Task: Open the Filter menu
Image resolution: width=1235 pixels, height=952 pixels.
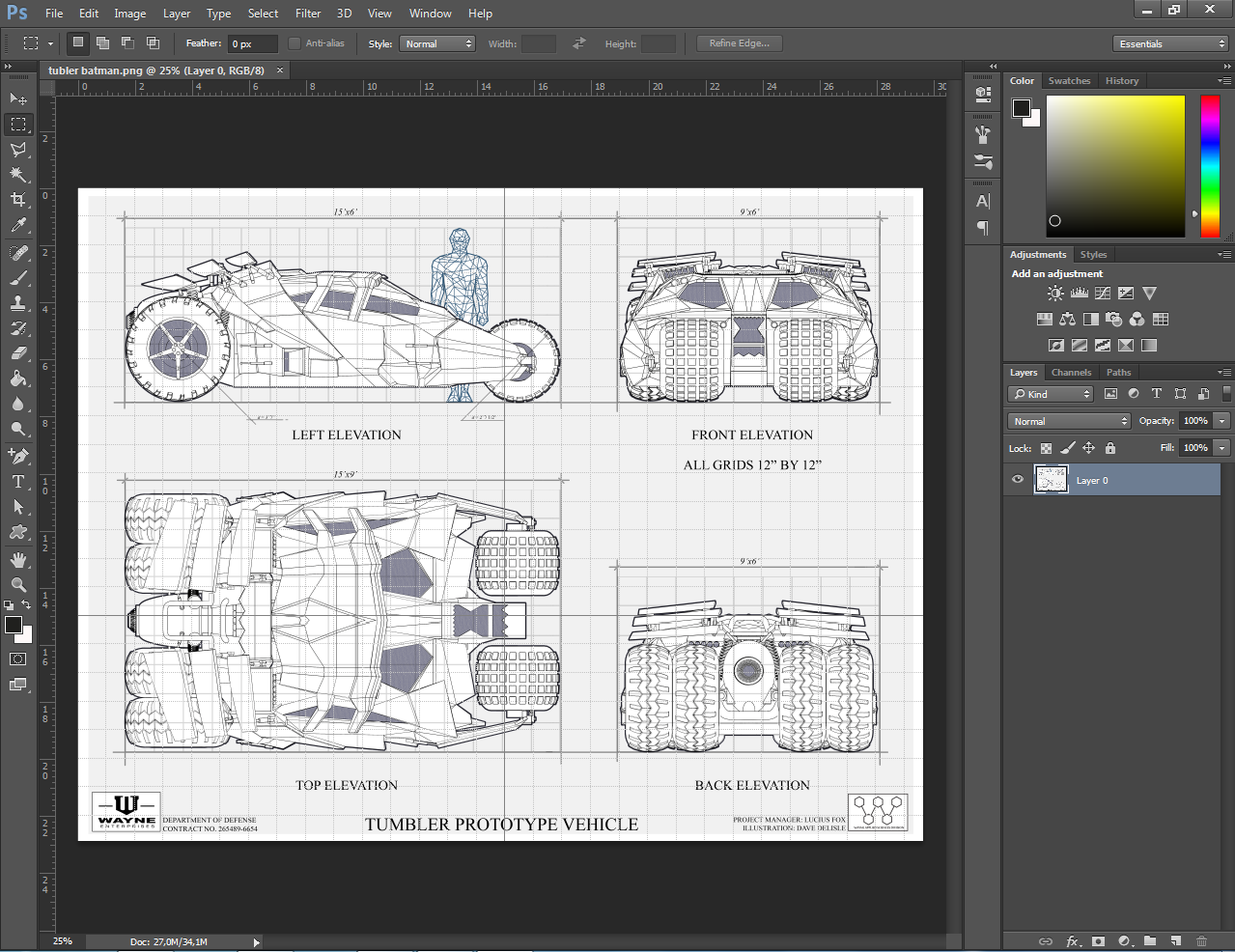Action: (x=308, y=14)
